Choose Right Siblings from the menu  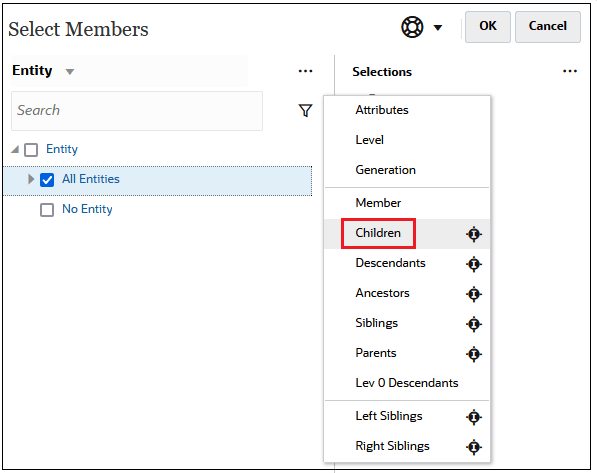click(392, 446)
